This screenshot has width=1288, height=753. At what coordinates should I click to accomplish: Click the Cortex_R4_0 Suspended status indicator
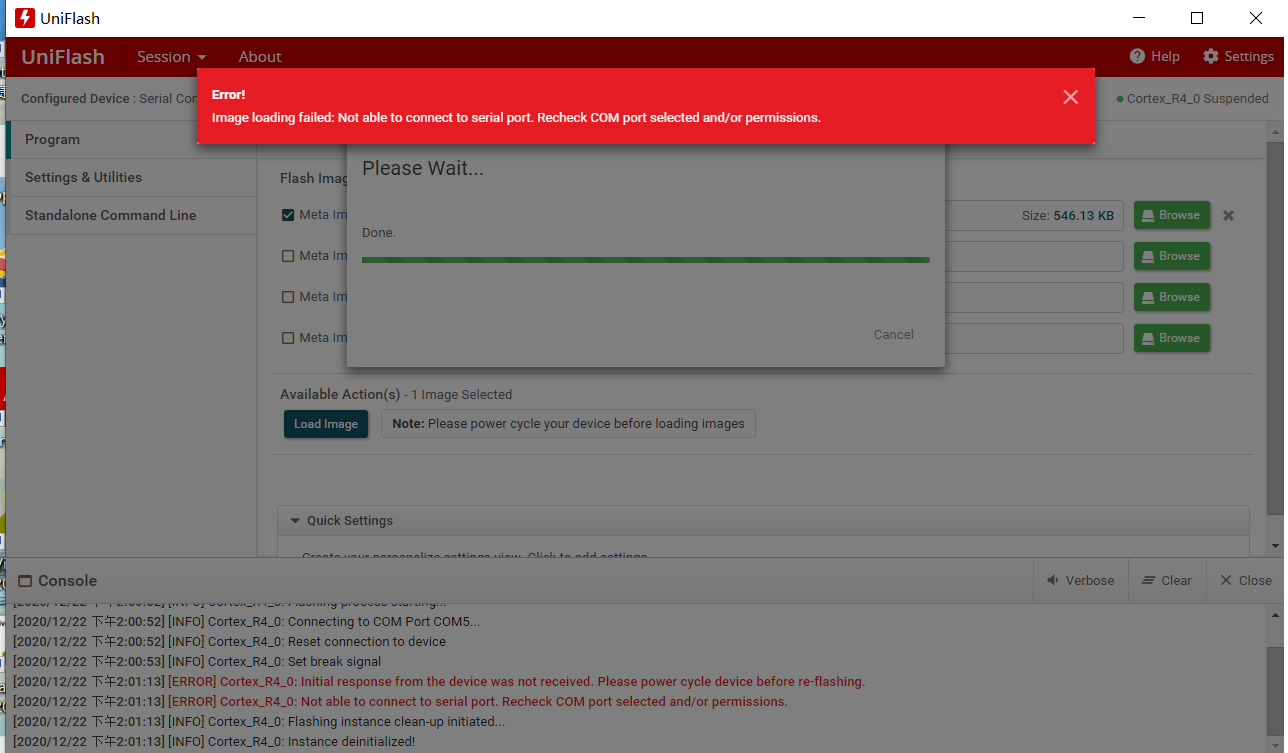point(1192,99)
